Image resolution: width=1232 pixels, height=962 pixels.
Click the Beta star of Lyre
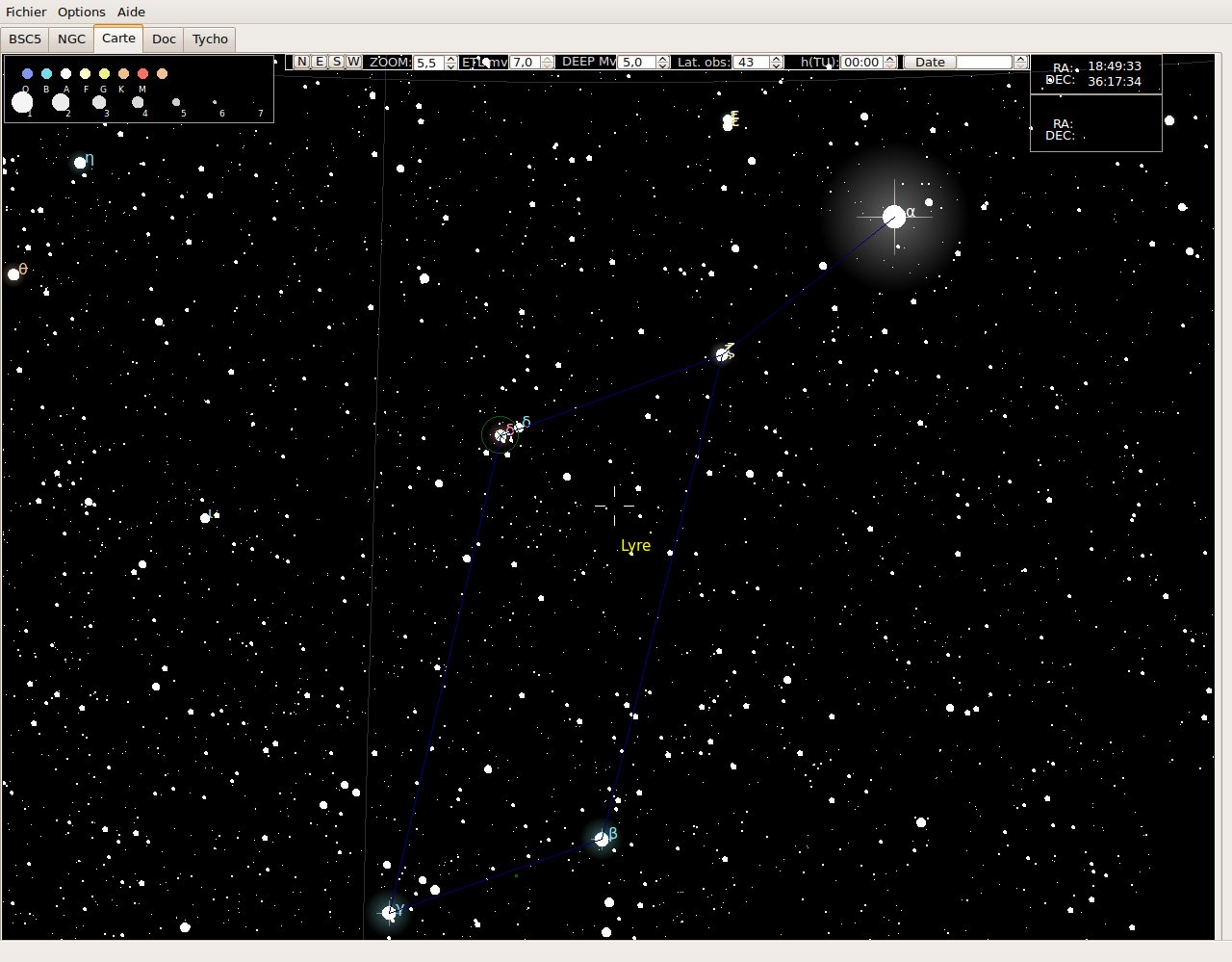602,839
